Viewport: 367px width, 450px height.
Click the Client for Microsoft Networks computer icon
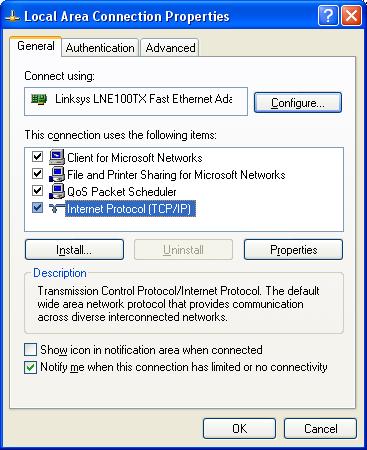coord(57,157)
